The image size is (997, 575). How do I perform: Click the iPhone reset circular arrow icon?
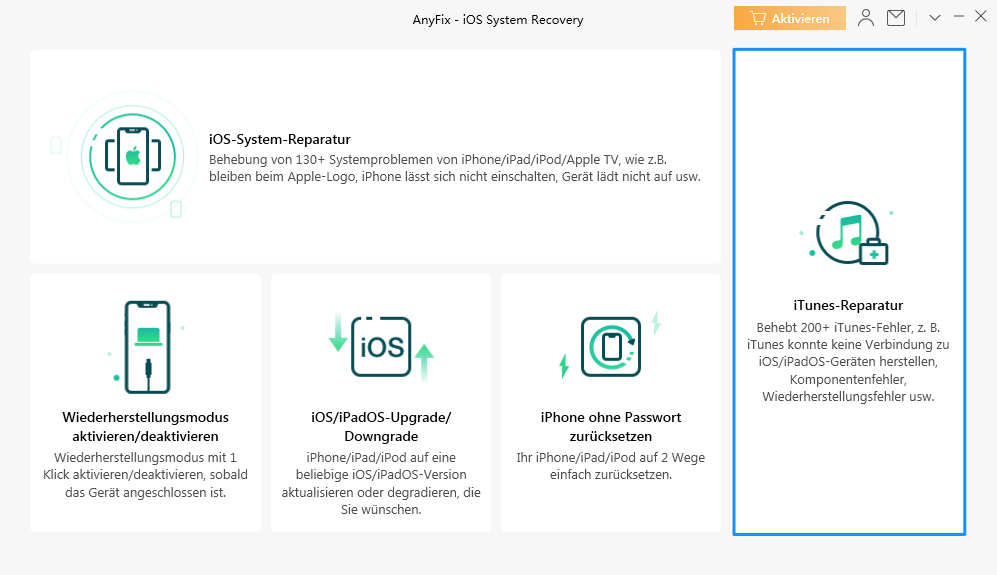click(x=610, y=347)
